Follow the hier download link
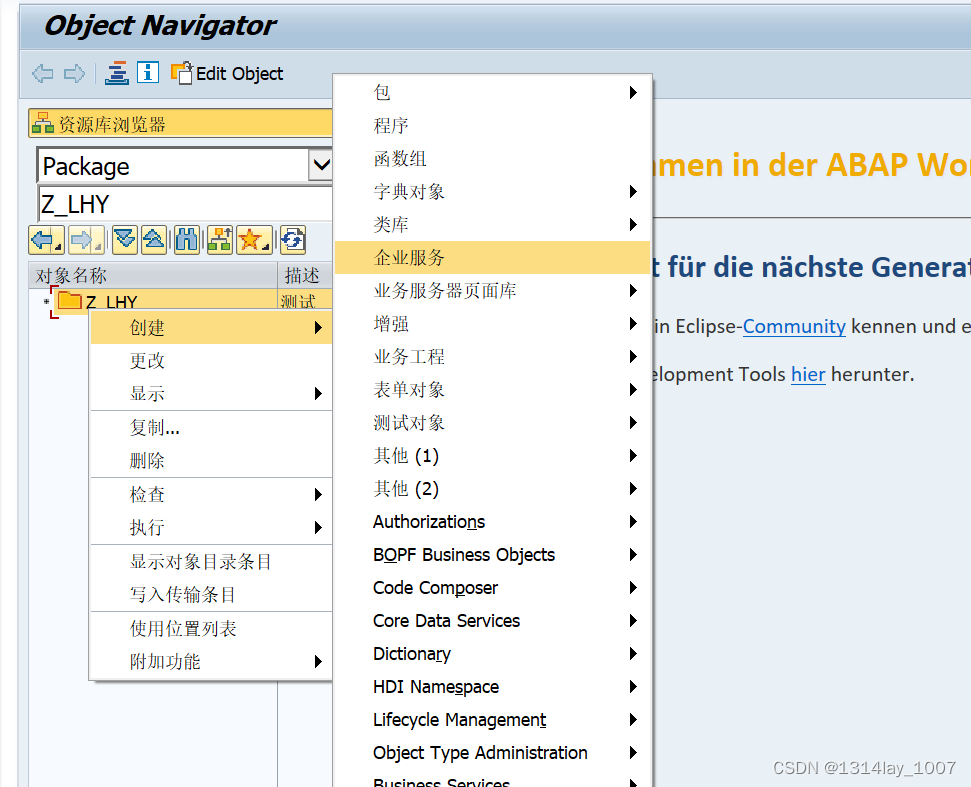This screenshot has height=787, width=971. click(x=808, y=374)
